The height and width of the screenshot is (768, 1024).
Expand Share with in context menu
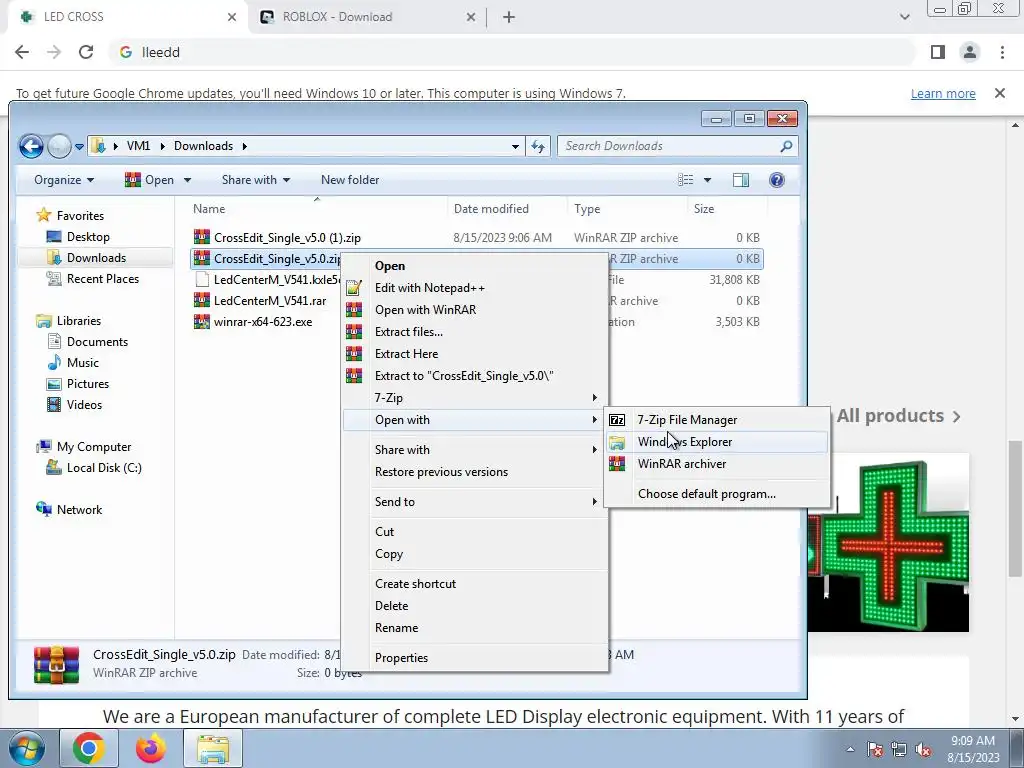(x=475, y=450)
